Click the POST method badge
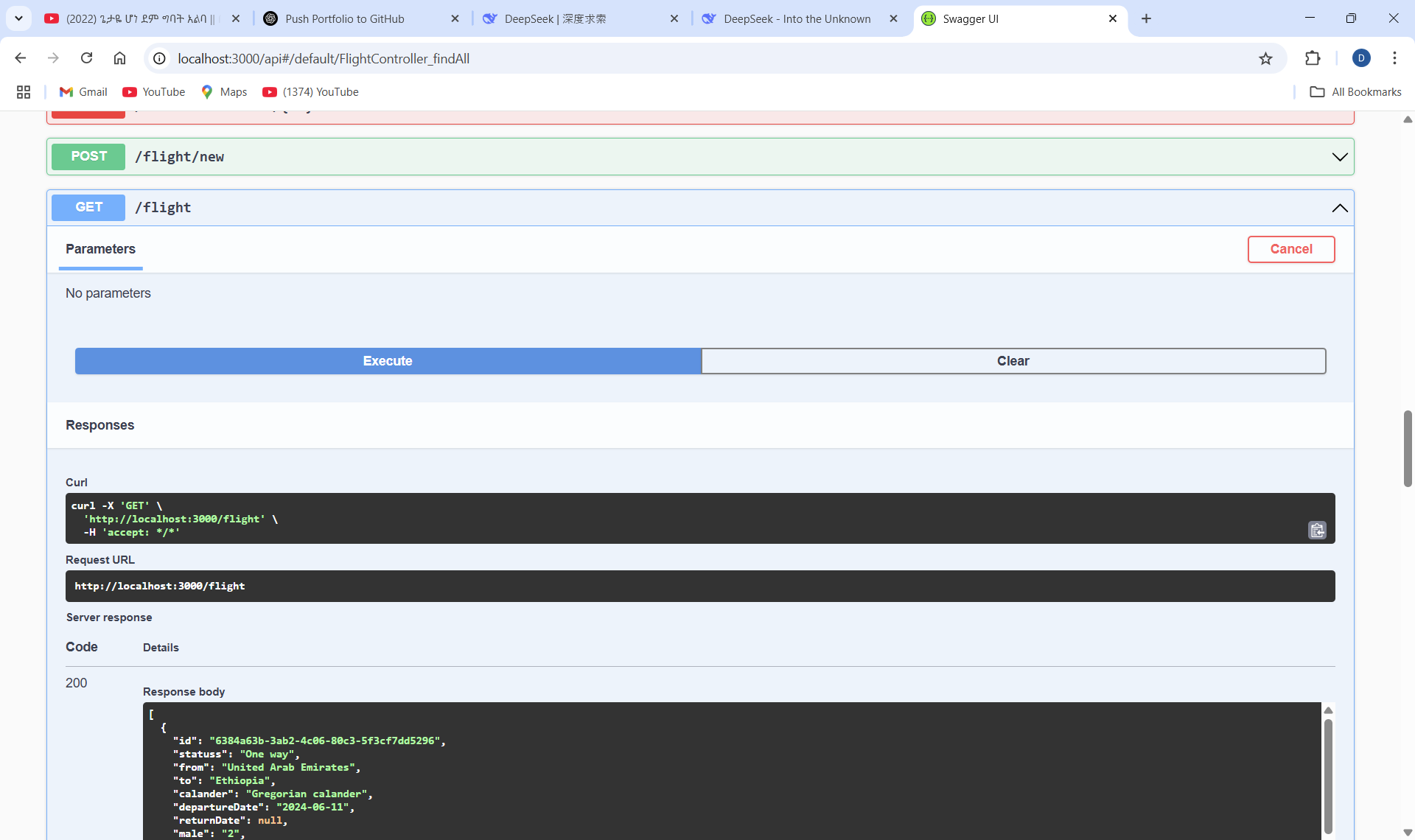 click(88, 156)
